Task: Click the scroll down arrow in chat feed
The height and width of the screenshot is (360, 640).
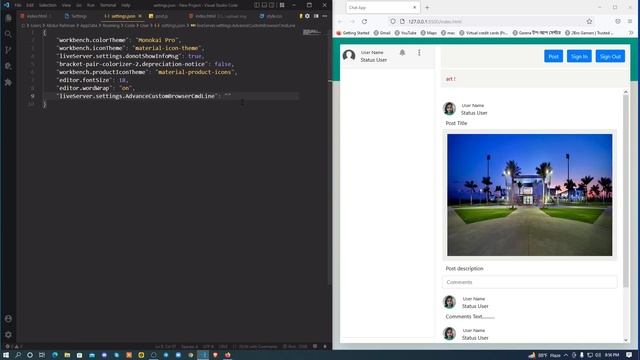Action: [626, 340]
